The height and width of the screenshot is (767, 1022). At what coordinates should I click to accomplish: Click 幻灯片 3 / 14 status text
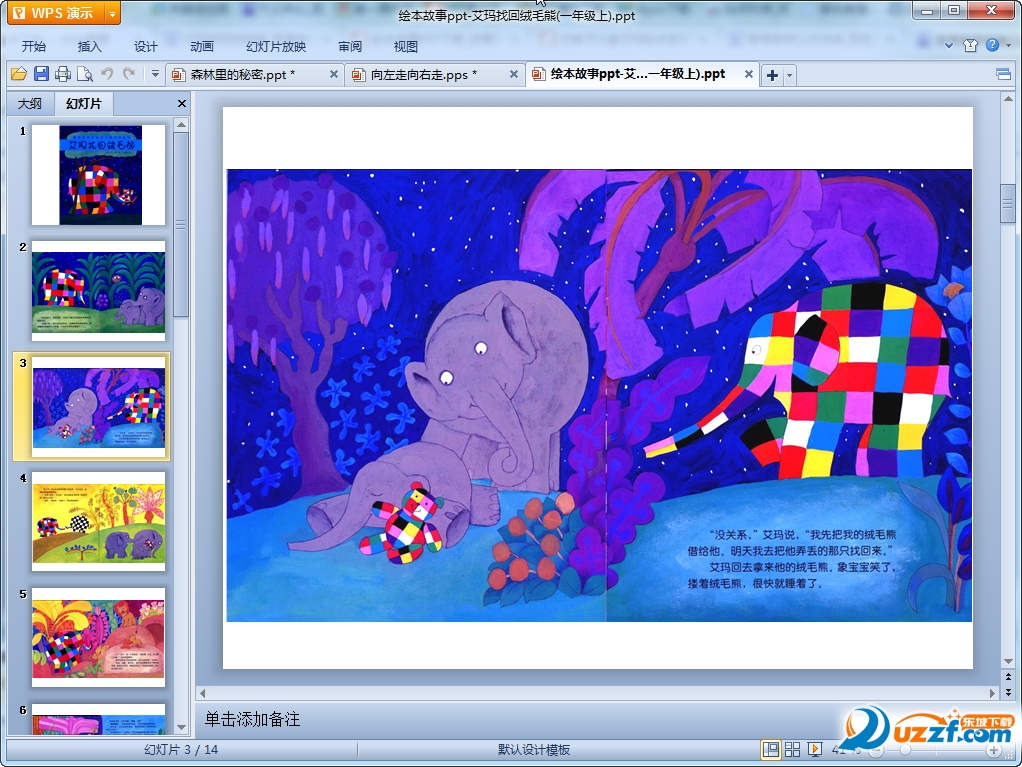click(x=181, y=750)
